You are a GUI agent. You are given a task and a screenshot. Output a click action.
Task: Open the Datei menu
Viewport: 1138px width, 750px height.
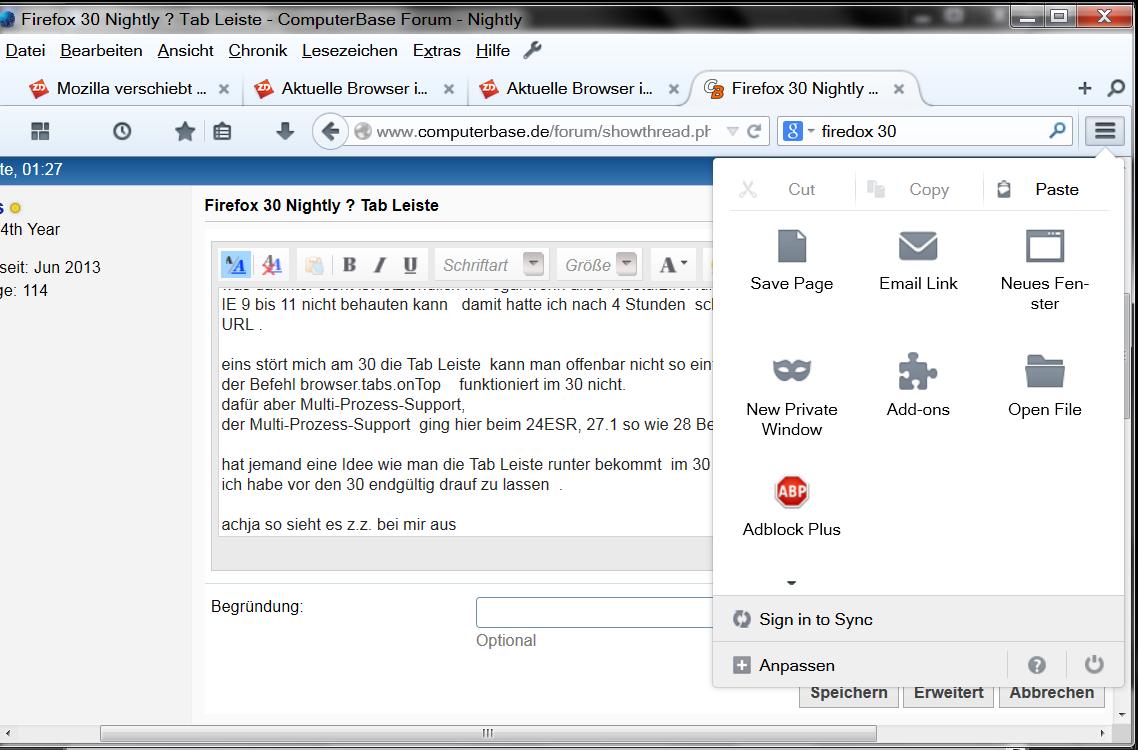pyautogui.click(x=25, y=50)
